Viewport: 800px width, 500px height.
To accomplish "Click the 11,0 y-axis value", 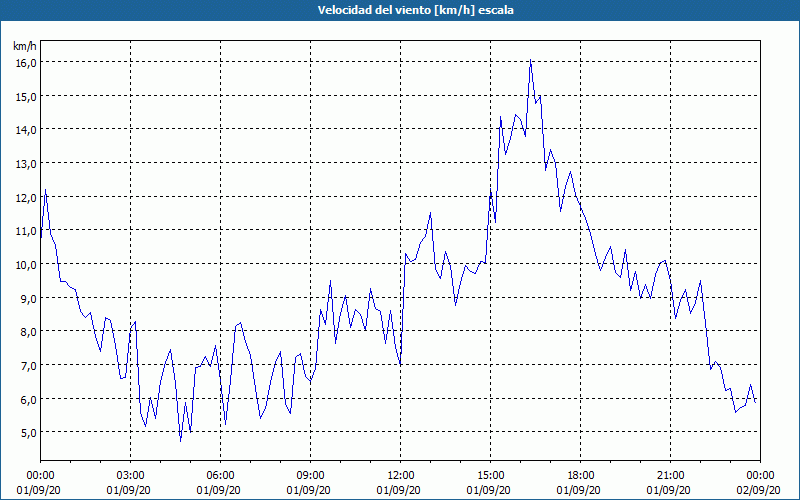I will 27,231.
